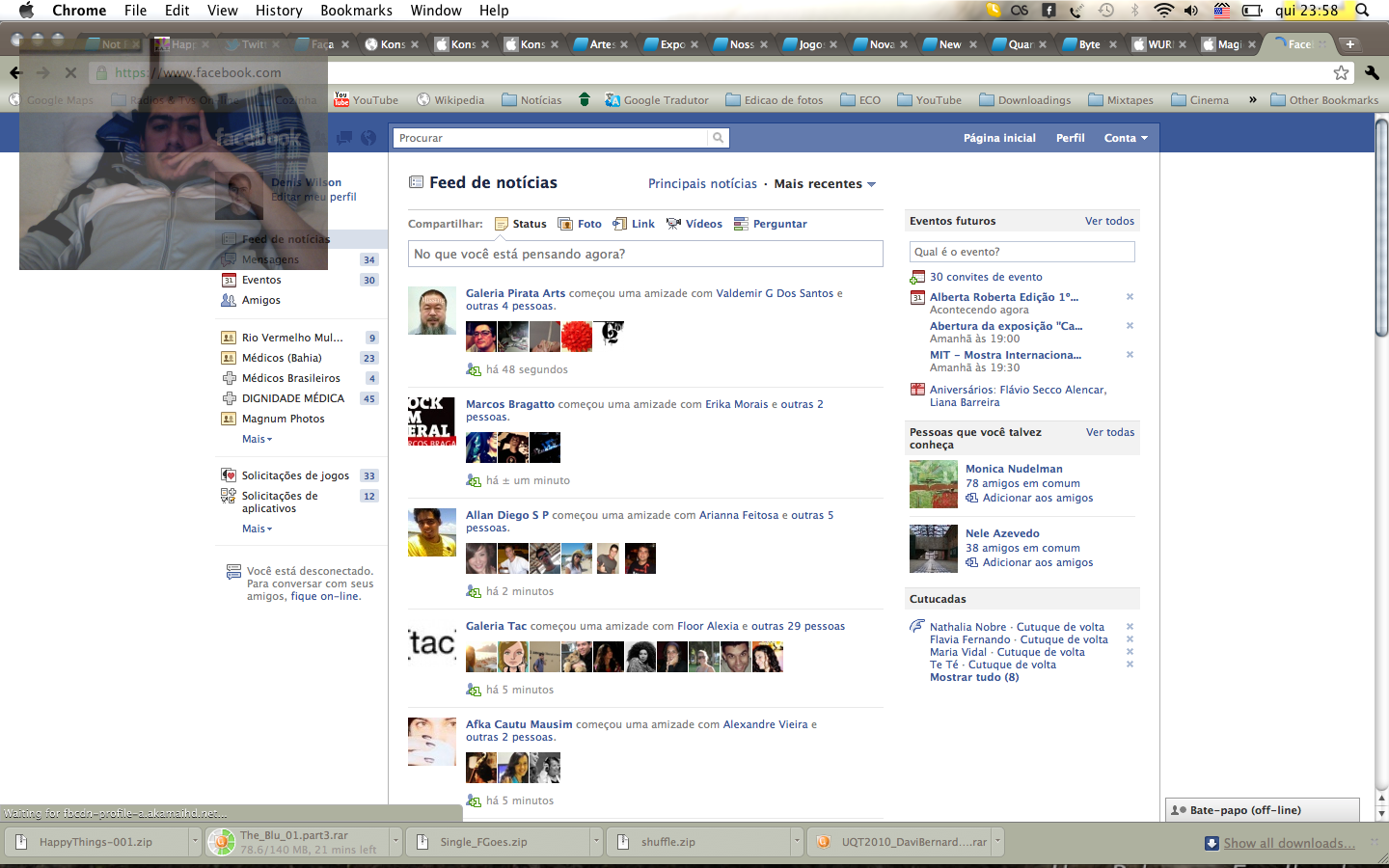Open a new tab with plus button
Viewport: 1389px width, 868px height.
tap(1350, 43)
